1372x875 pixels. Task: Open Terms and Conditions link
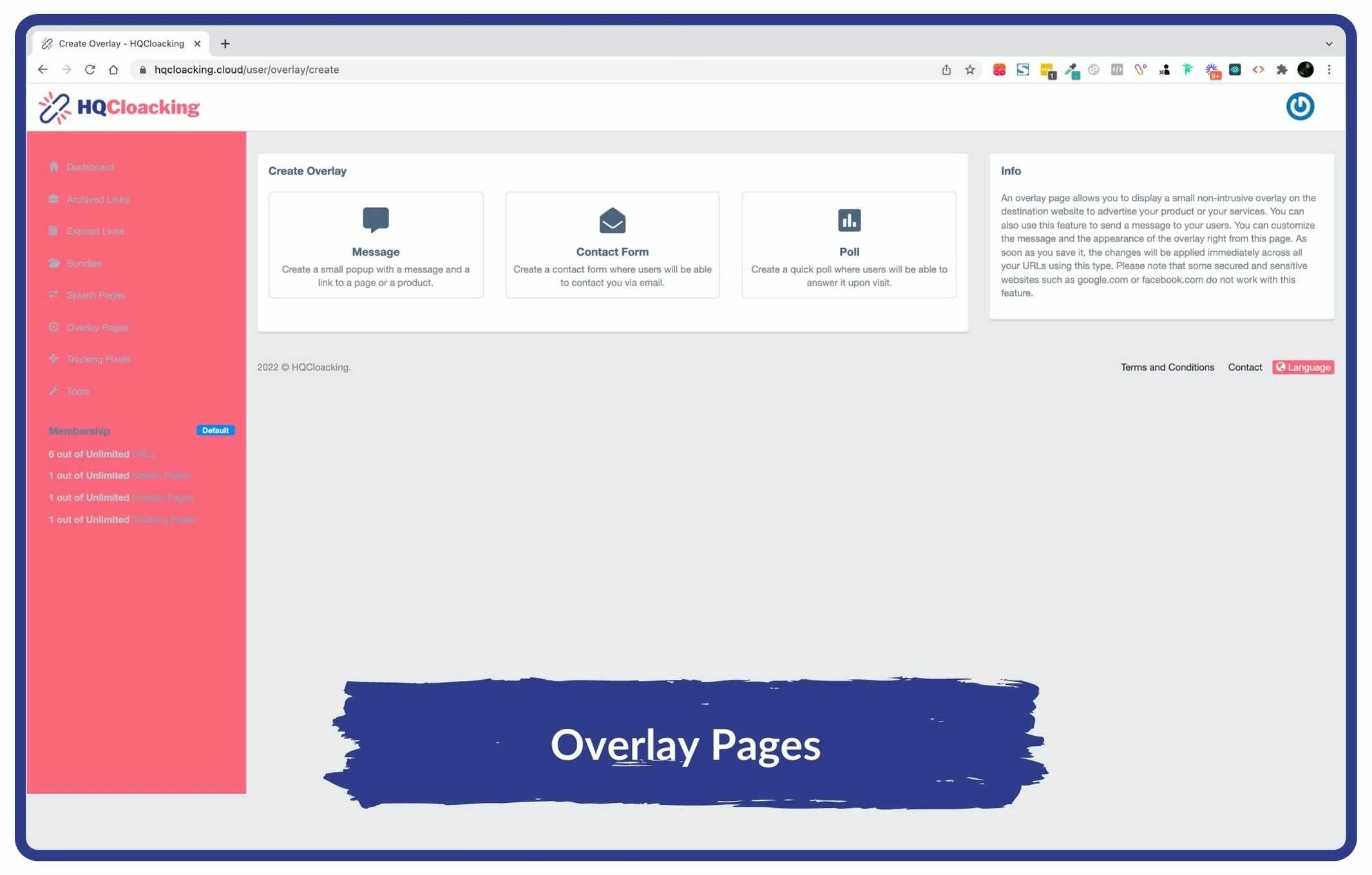click(1167, 367)
